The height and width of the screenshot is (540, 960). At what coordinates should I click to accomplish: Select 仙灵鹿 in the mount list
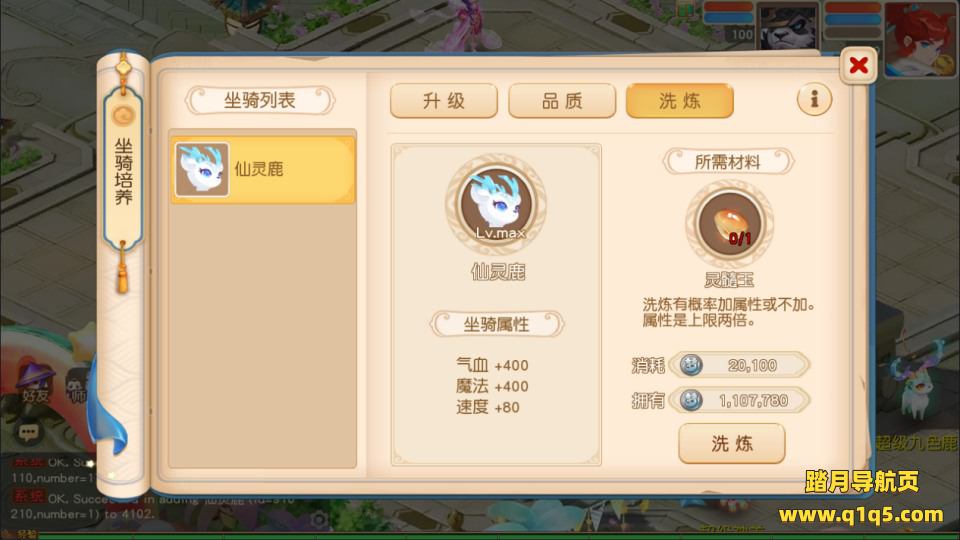(x=263, y=170)
